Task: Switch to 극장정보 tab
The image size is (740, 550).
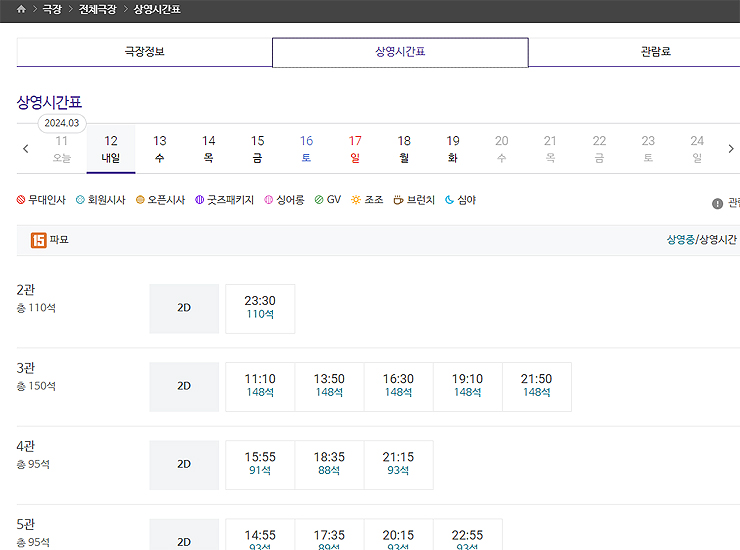Action: (x=144, y=52)
